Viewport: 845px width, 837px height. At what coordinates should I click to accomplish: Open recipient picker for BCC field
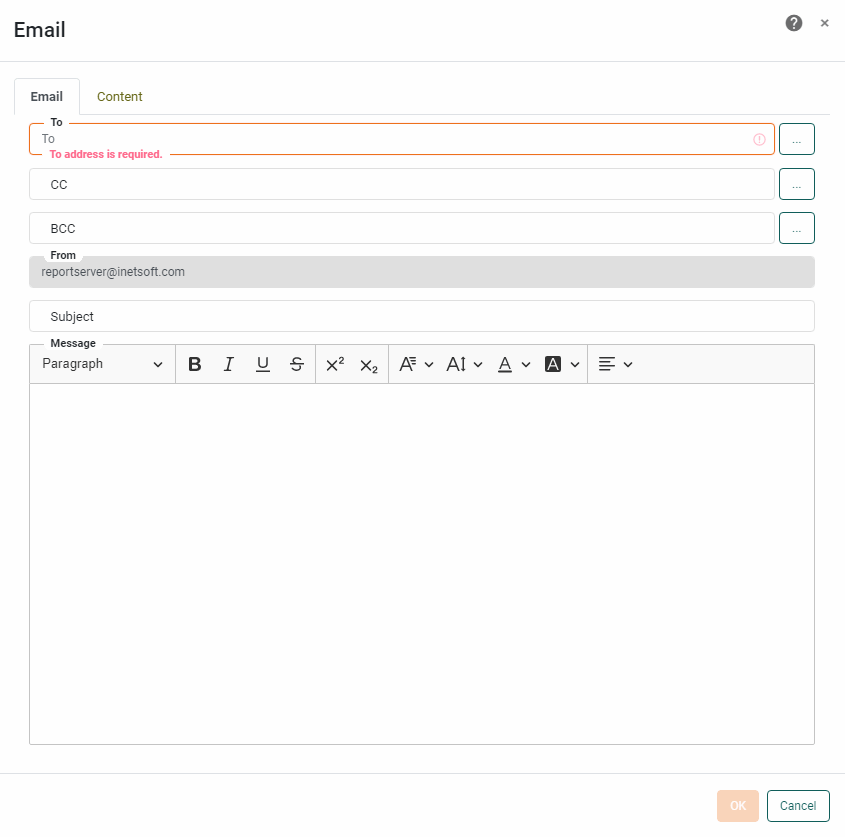coord(797,228)
